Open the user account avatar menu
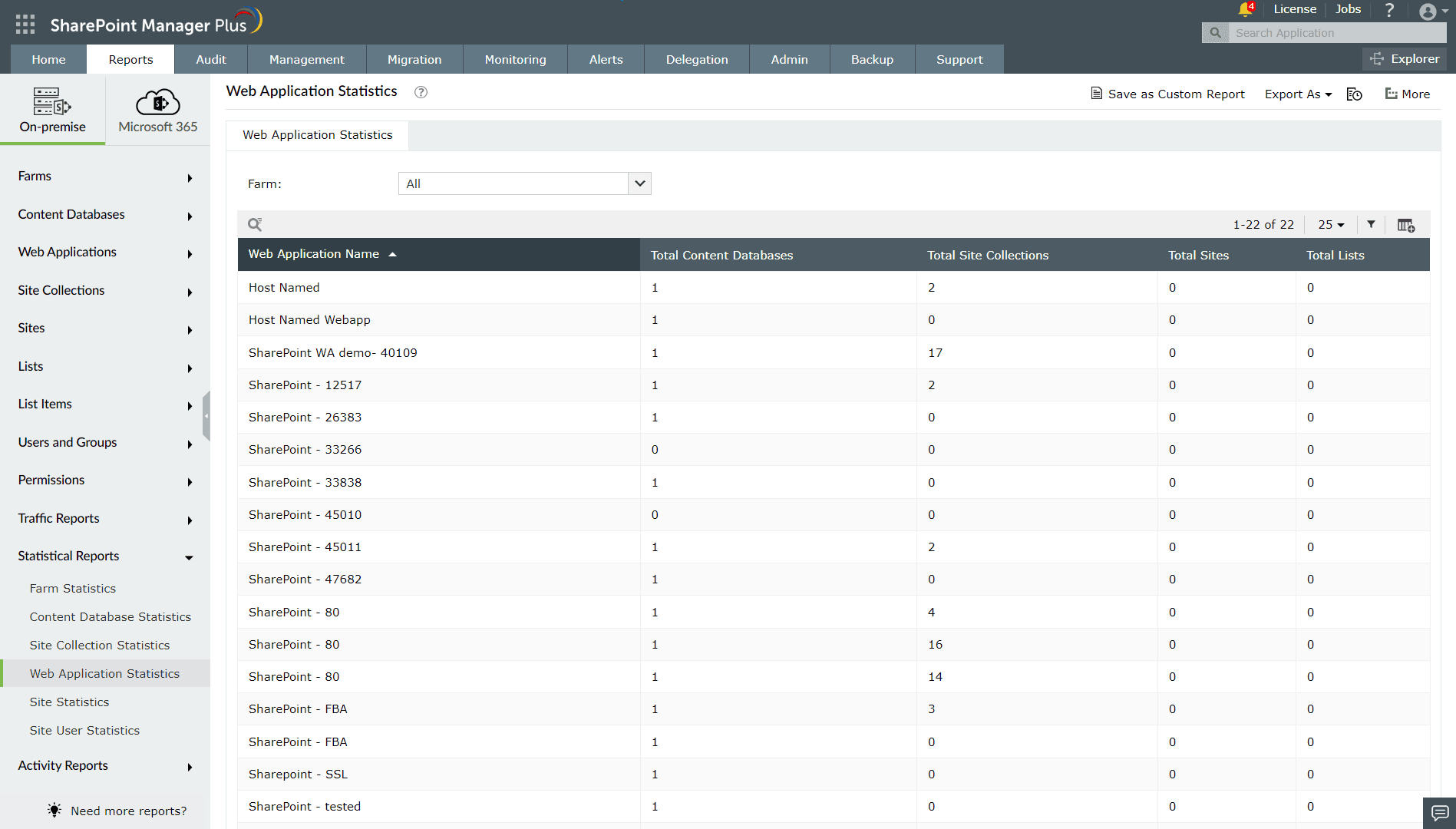 click(x=1429, y=12)
